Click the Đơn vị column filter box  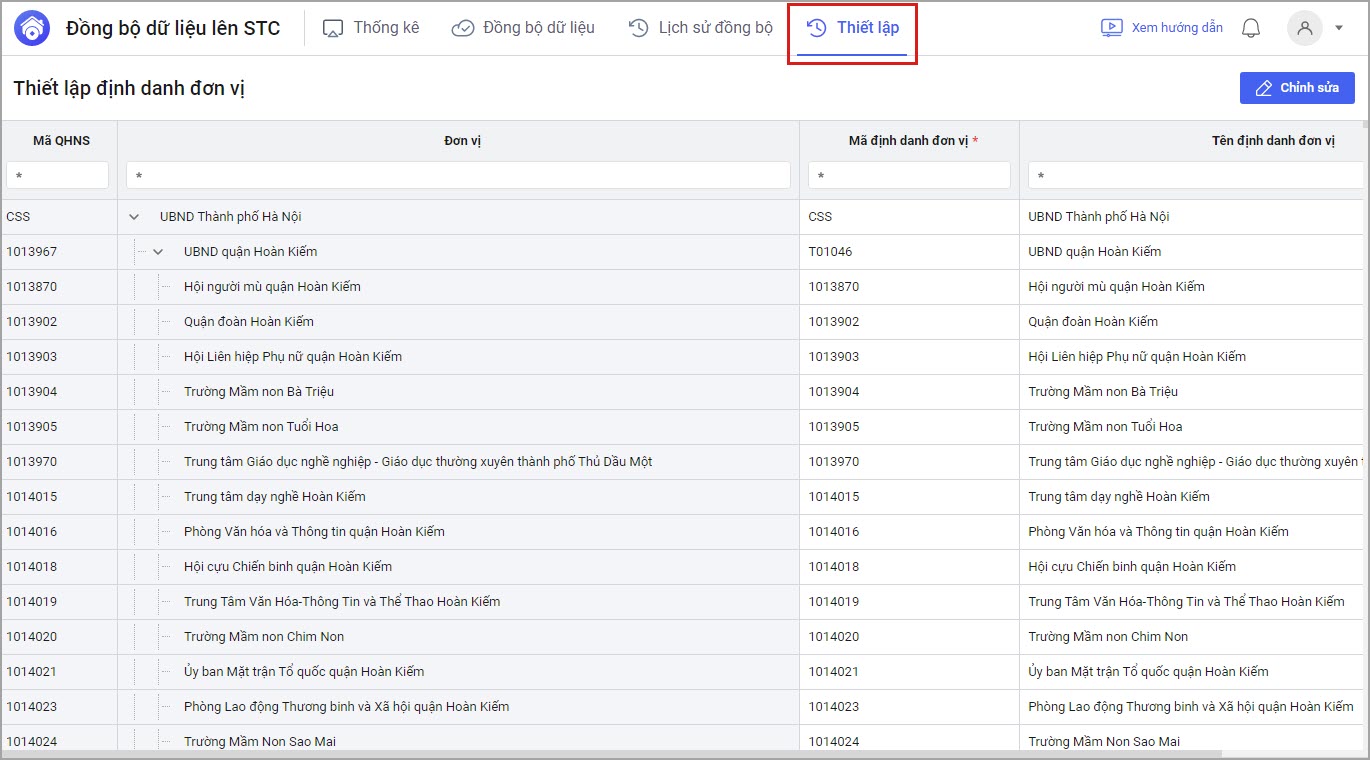tap(458, 176)
